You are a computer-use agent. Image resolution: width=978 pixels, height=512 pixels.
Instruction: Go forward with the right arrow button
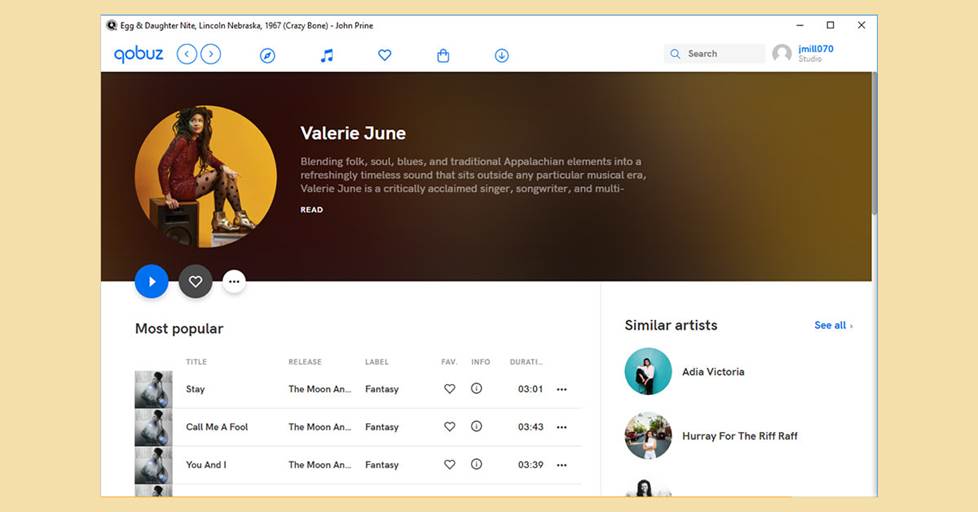[211, 54]
